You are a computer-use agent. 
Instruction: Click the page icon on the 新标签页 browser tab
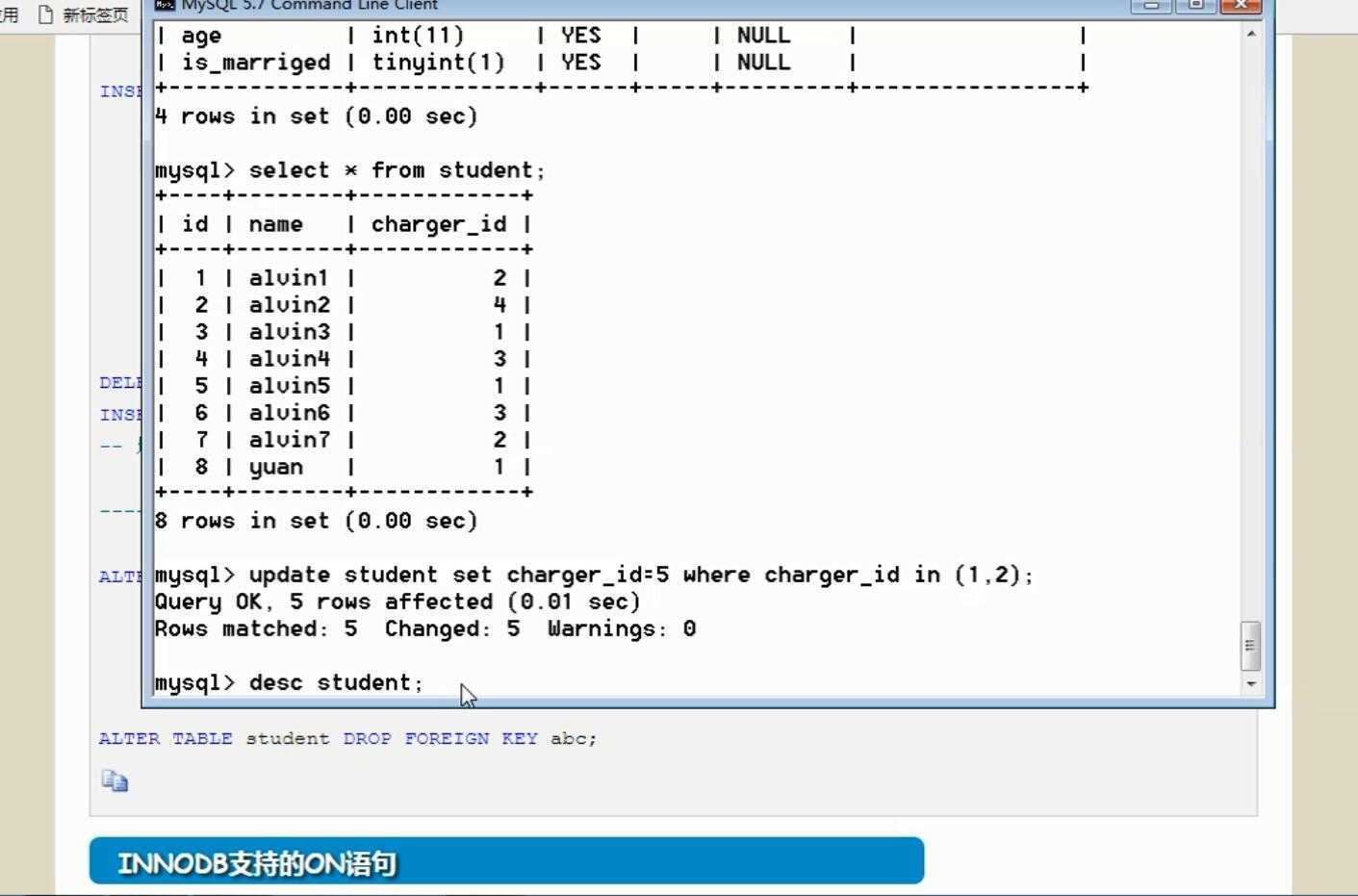45,14
